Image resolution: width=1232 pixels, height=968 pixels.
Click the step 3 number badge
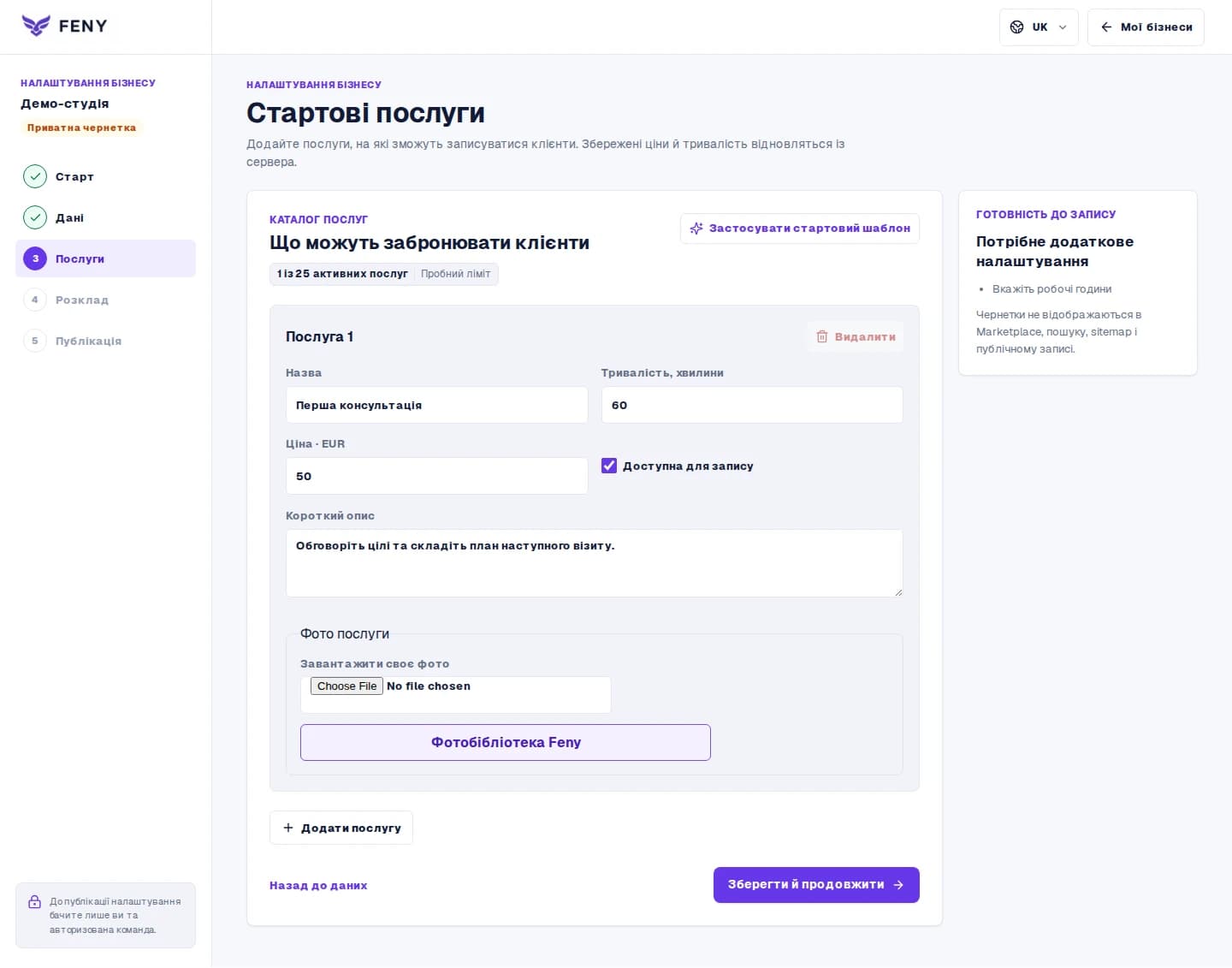[x=35, y=258]
